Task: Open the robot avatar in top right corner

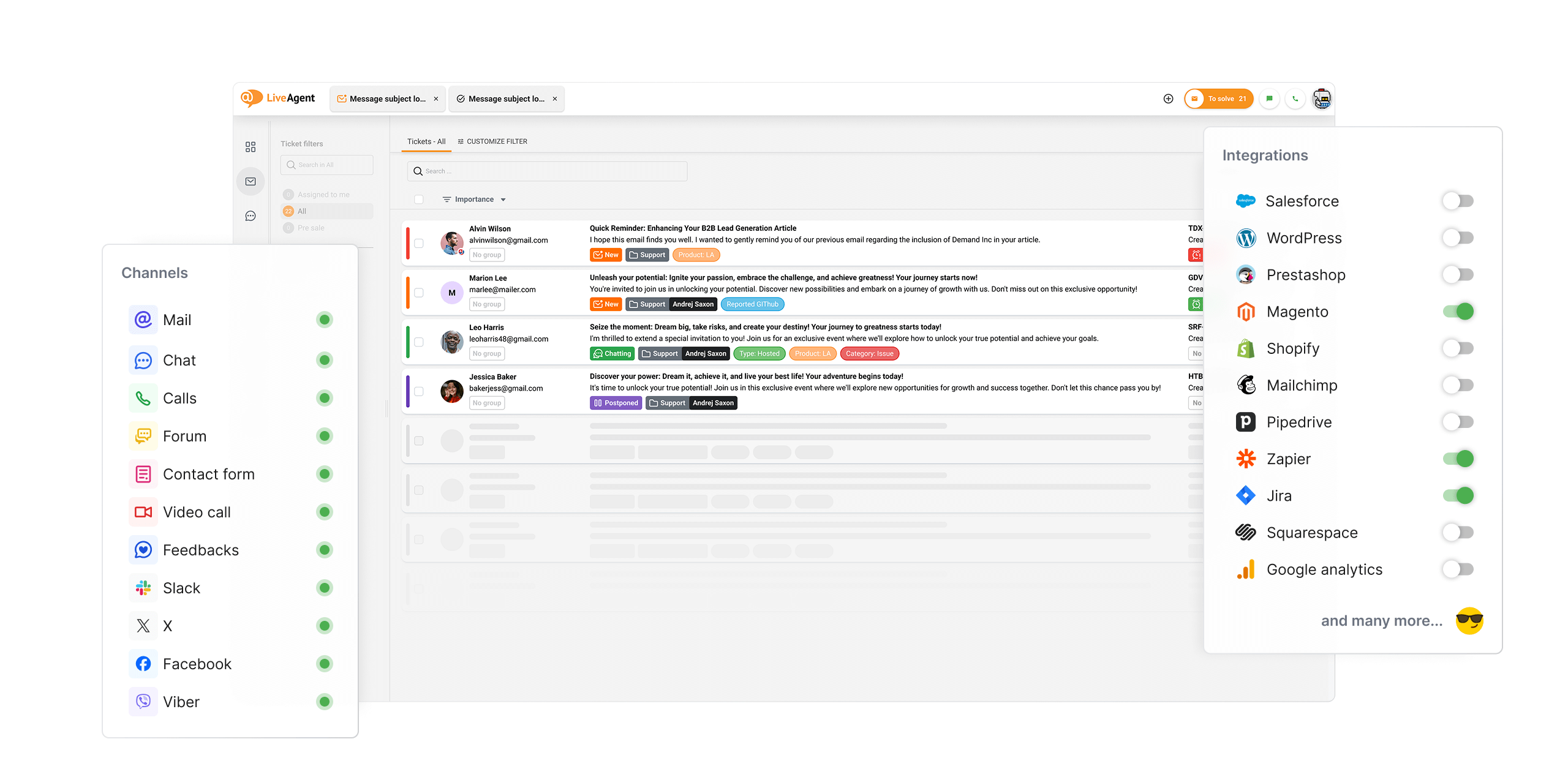Action: (1322, 99)
